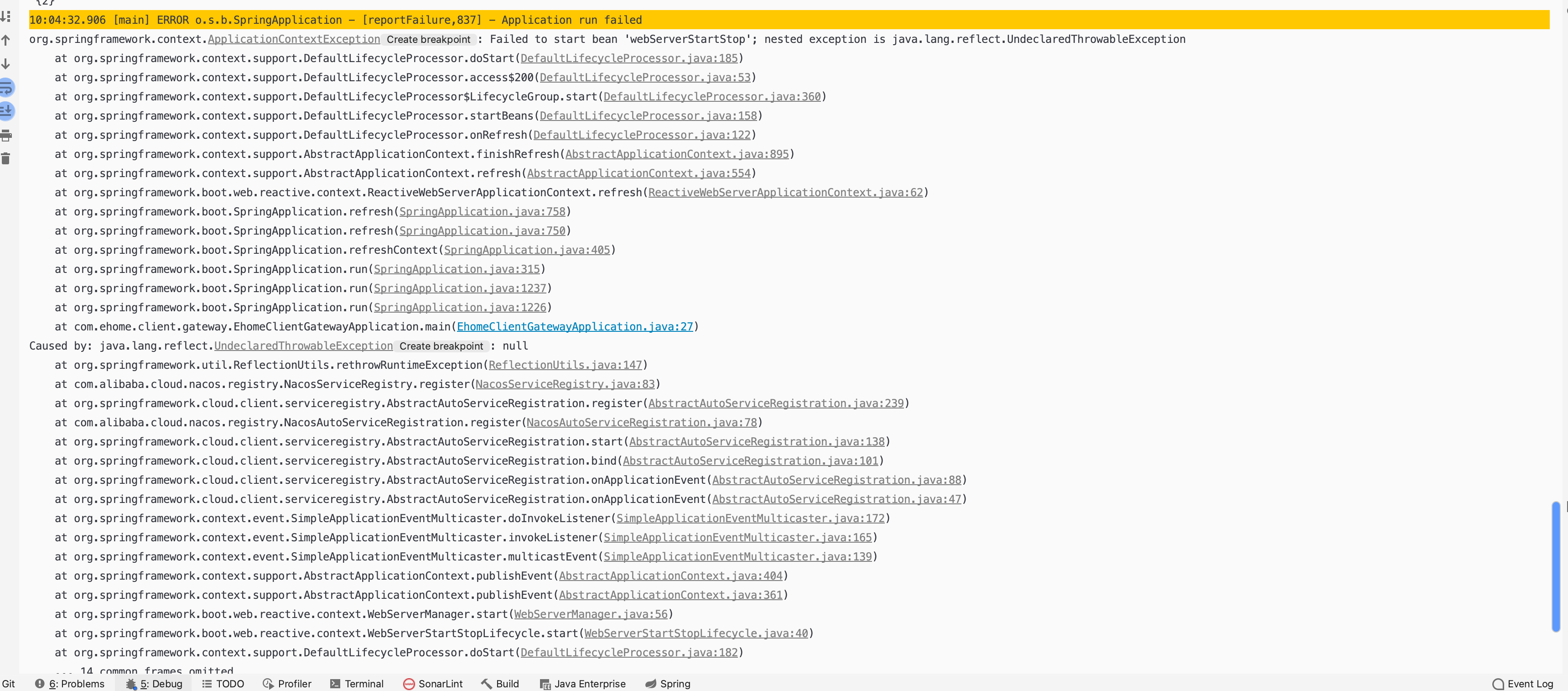
Task: Clear console with trash icon
Action: [6, 158]
